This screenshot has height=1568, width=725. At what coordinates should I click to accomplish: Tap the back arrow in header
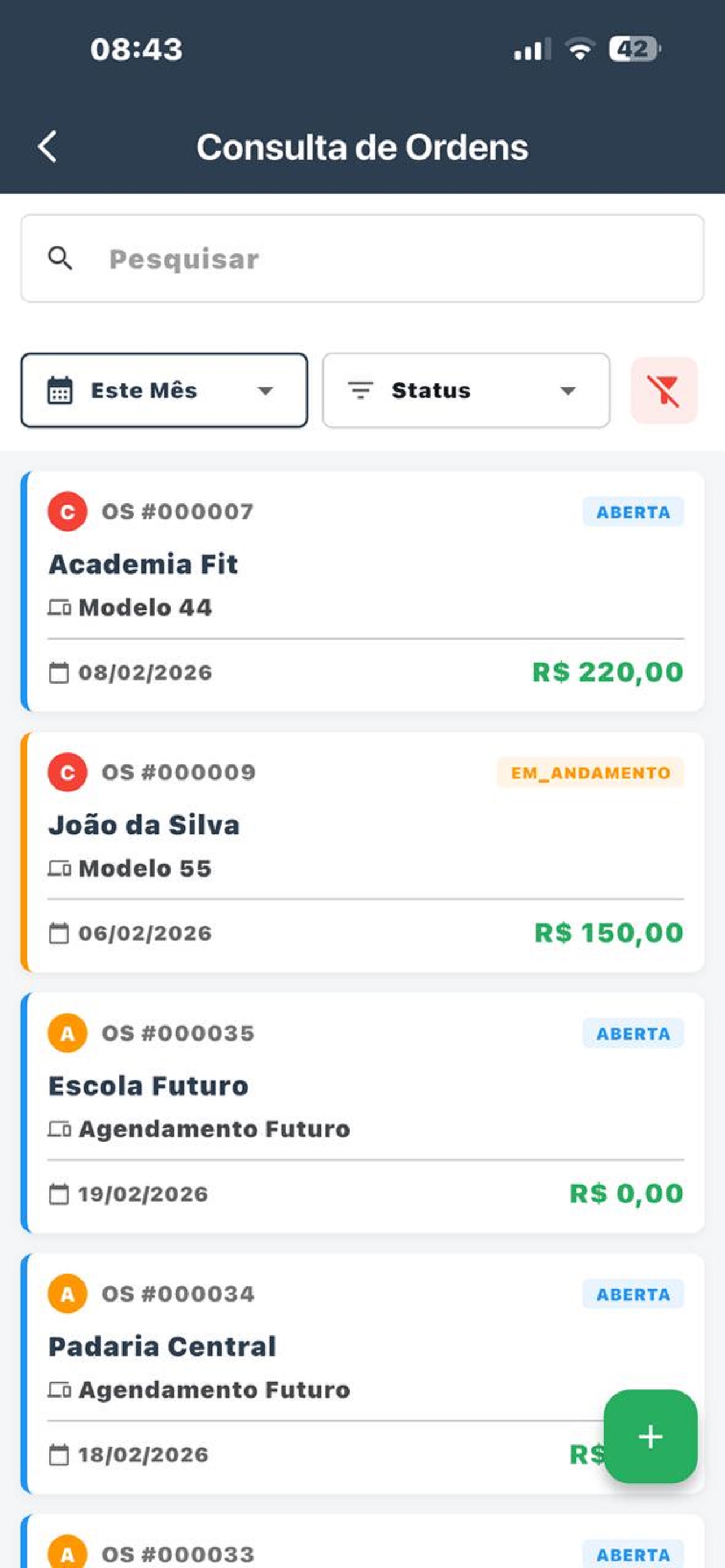point(47,147)
